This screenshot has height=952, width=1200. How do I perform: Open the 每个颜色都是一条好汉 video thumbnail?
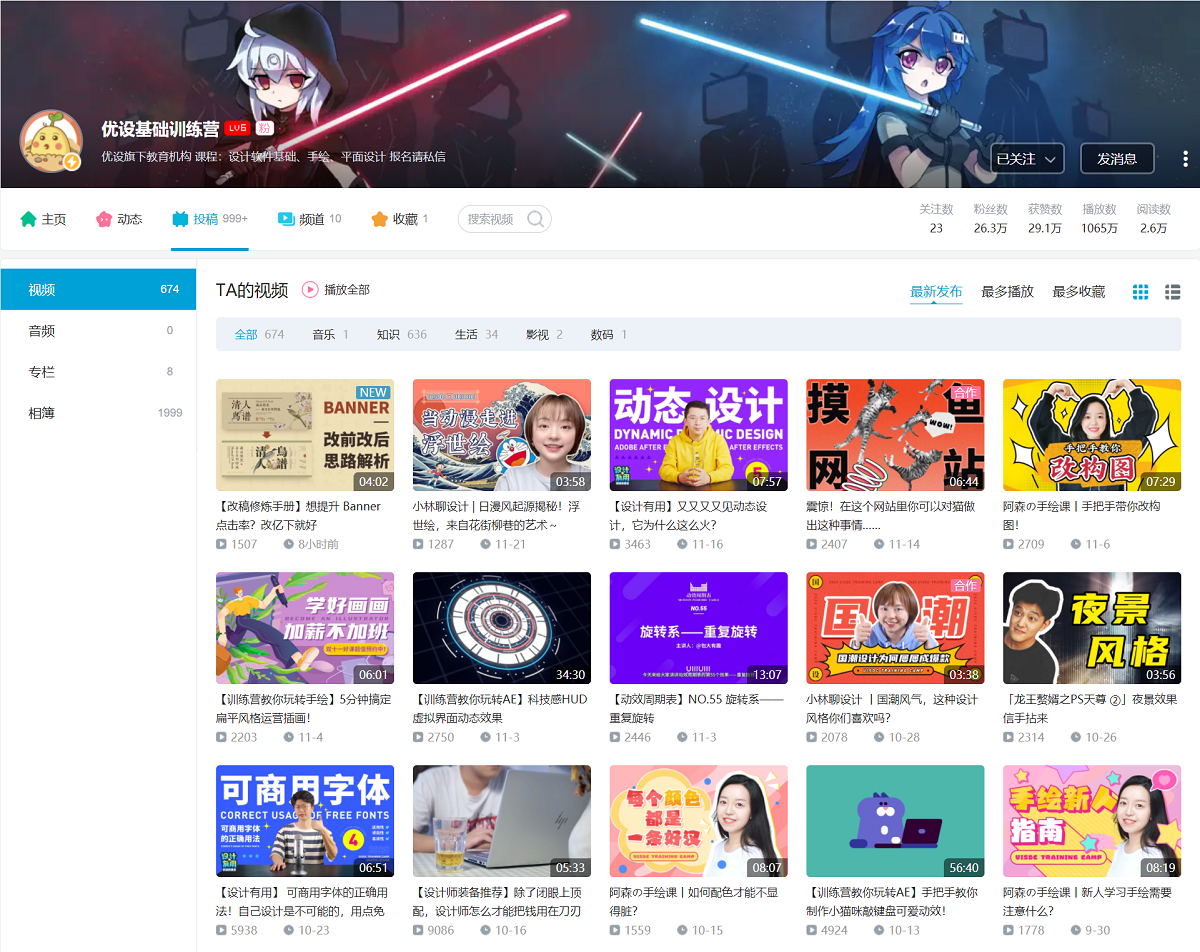[698, 821]
